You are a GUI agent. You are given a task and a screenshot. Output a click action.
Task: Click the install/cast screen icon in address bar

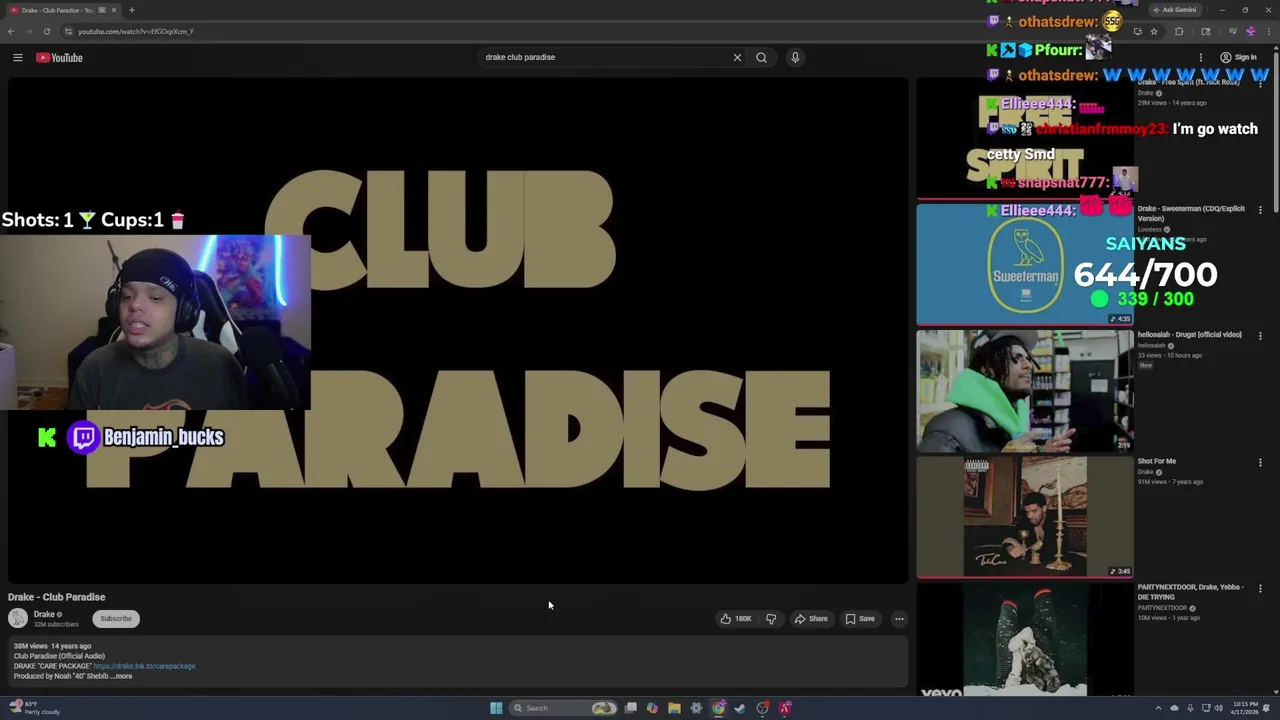click(x=1137, y=31)
